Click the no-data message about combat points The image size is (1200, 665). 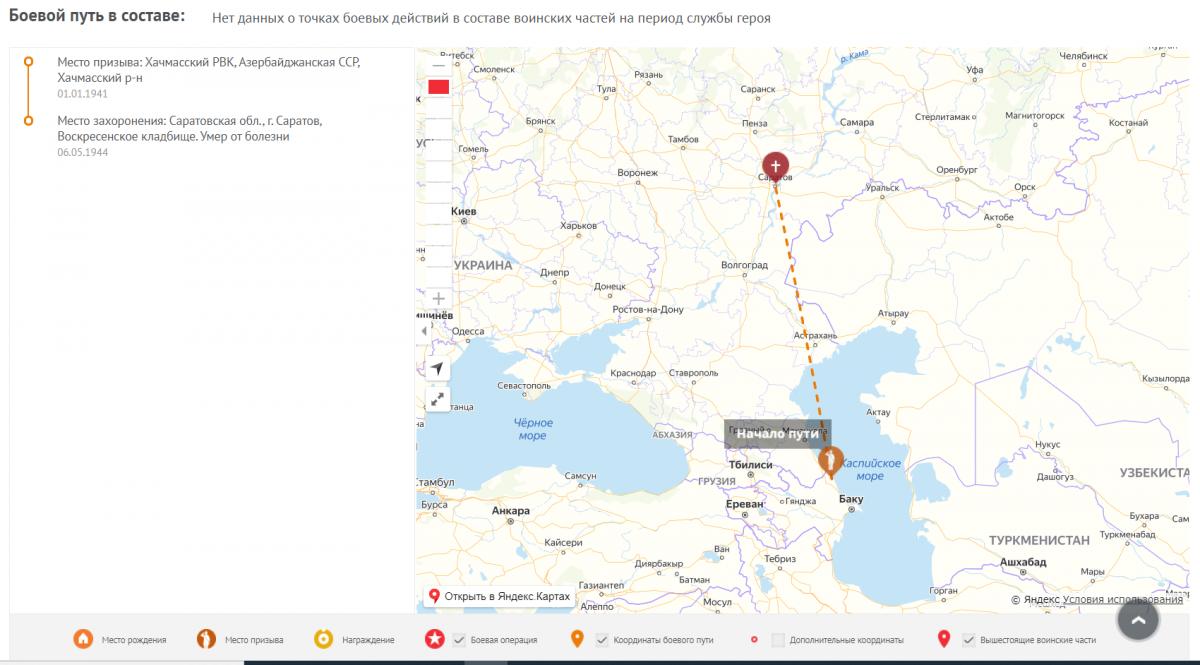[x=491, y=18]
